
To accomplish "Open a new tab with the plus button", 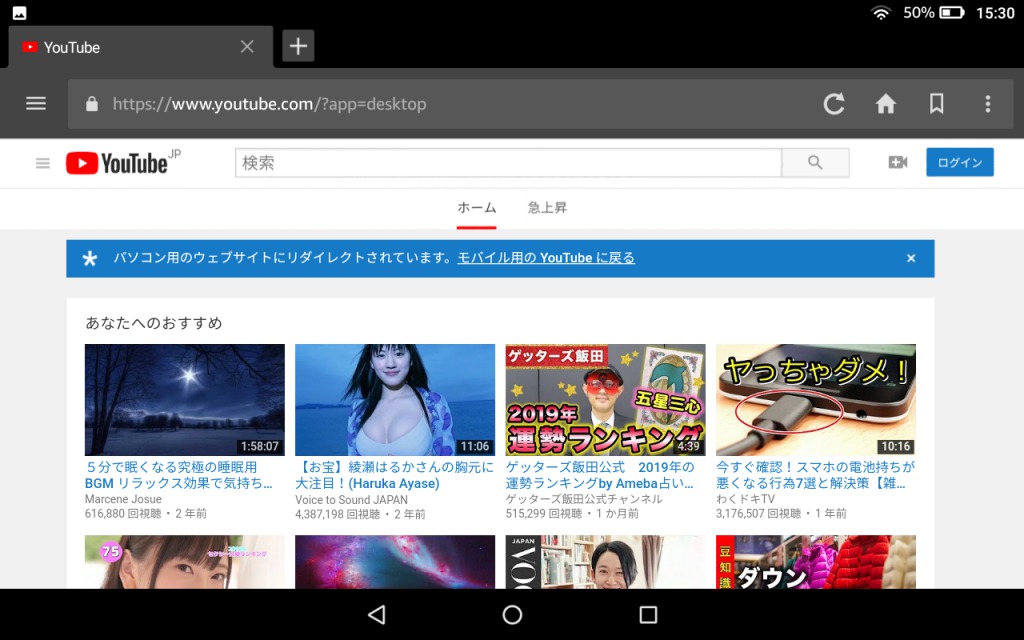I will pos(298,46).
